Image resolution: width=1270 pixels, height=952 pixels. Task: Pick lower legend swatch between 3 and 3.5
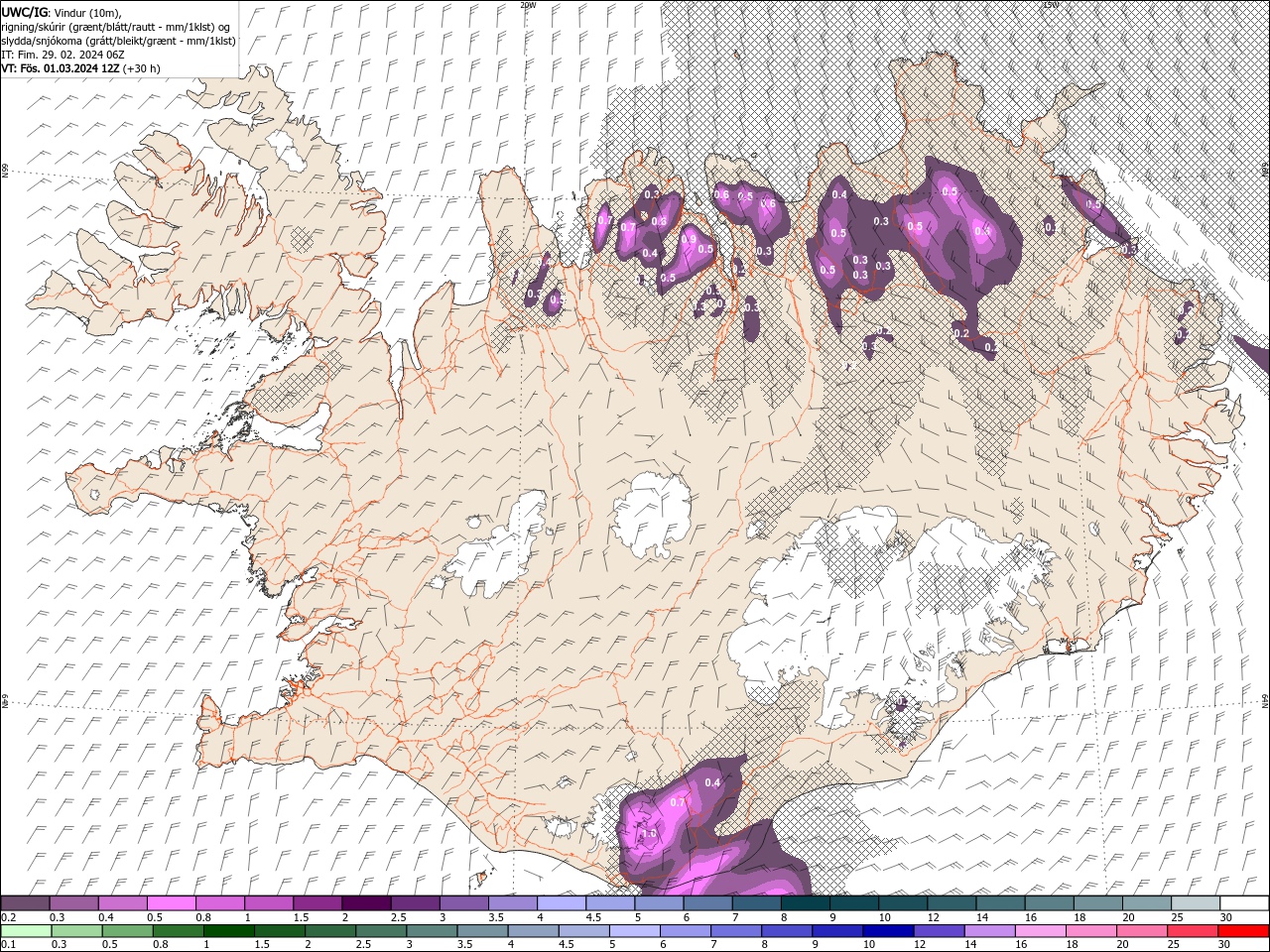click(432, 931)
